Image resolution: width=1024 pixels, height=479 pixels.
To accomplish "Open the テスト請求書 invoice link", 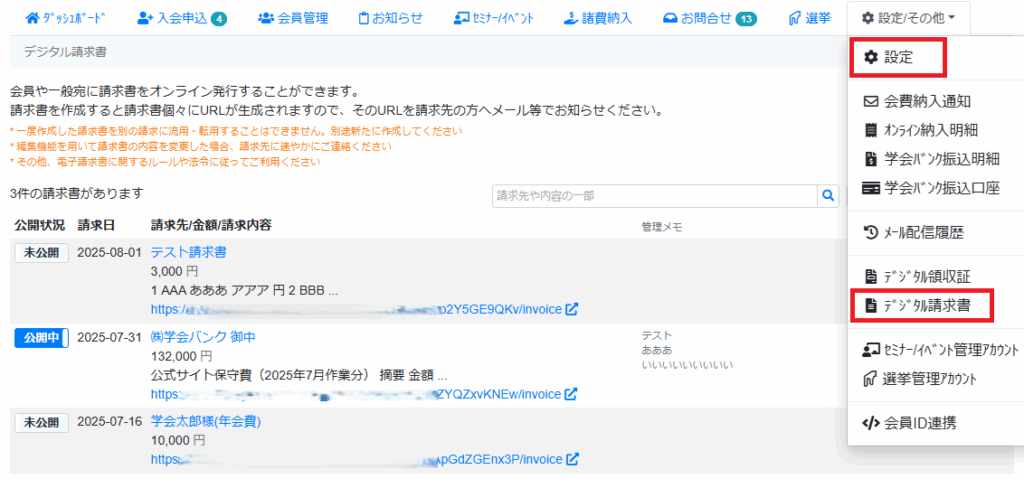I will pos(188,252).
